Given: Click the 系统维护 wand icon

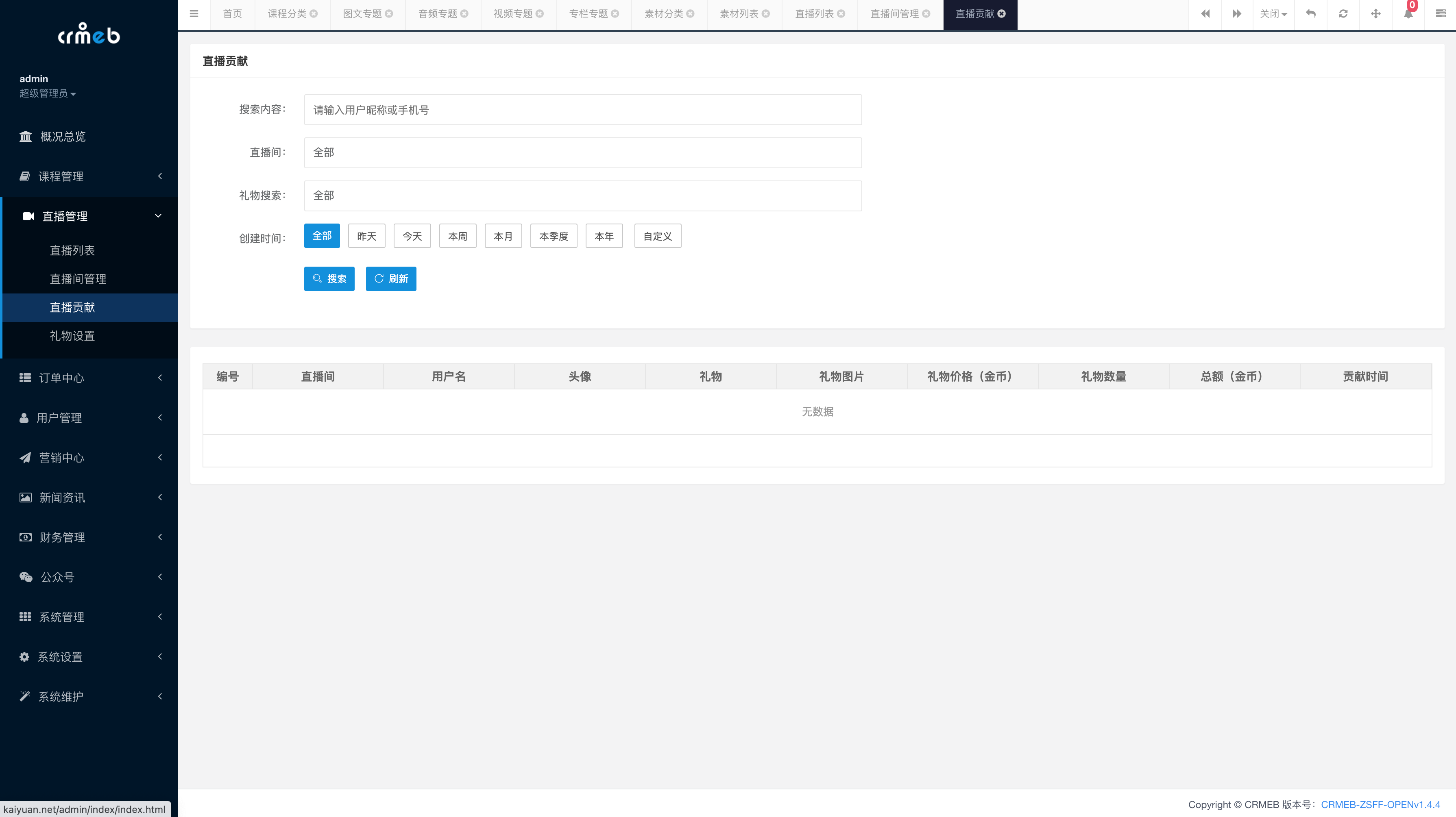Looking at the screenshot, I should coord(25,697).
